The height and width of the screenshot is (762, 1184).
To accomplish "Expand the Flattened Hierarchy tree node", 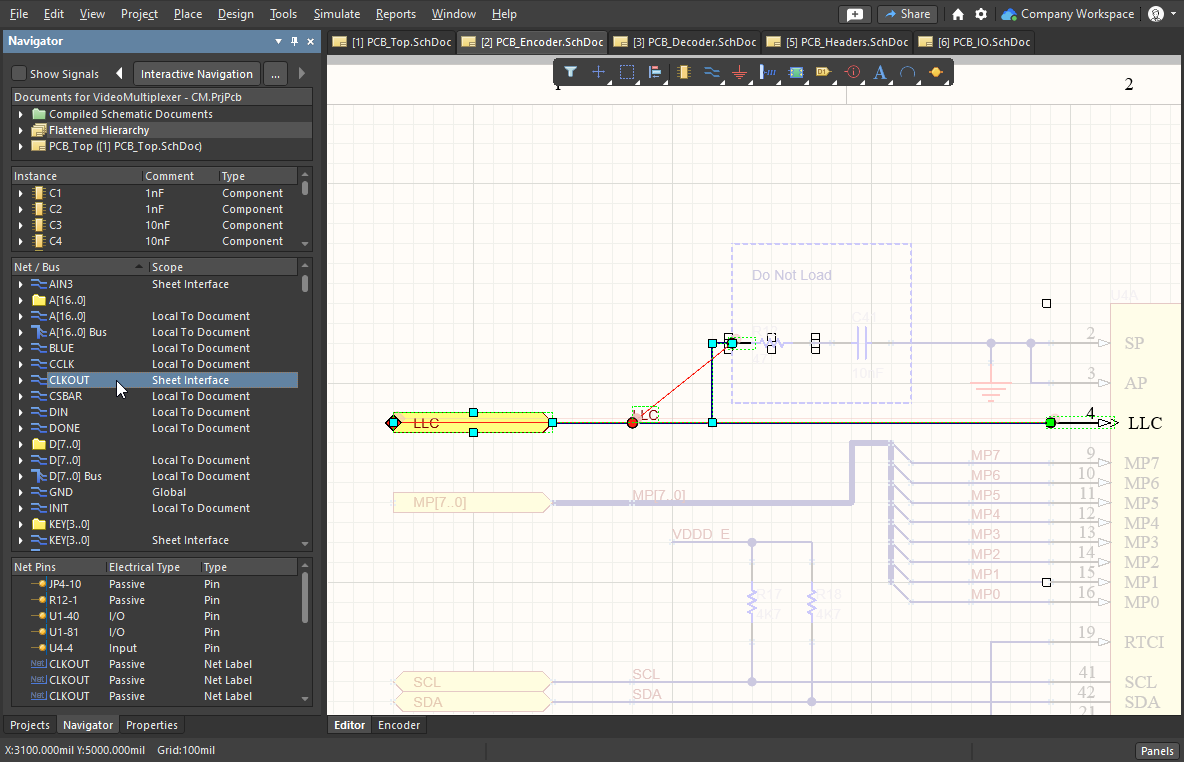I will click(x=20, y=130).
